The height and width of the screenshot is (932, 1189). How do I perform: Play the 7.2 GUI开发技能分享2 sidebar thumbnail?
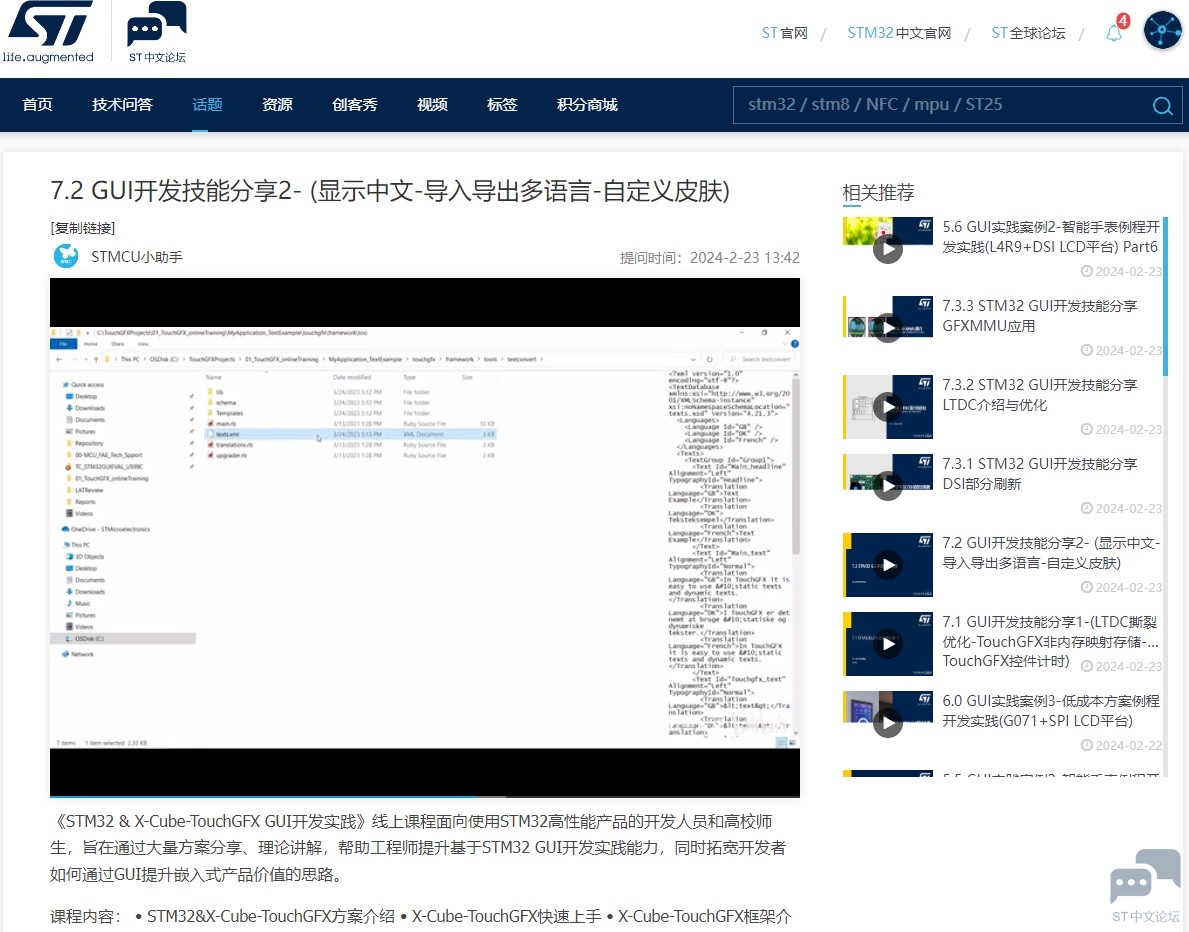[x=888, y=564]
